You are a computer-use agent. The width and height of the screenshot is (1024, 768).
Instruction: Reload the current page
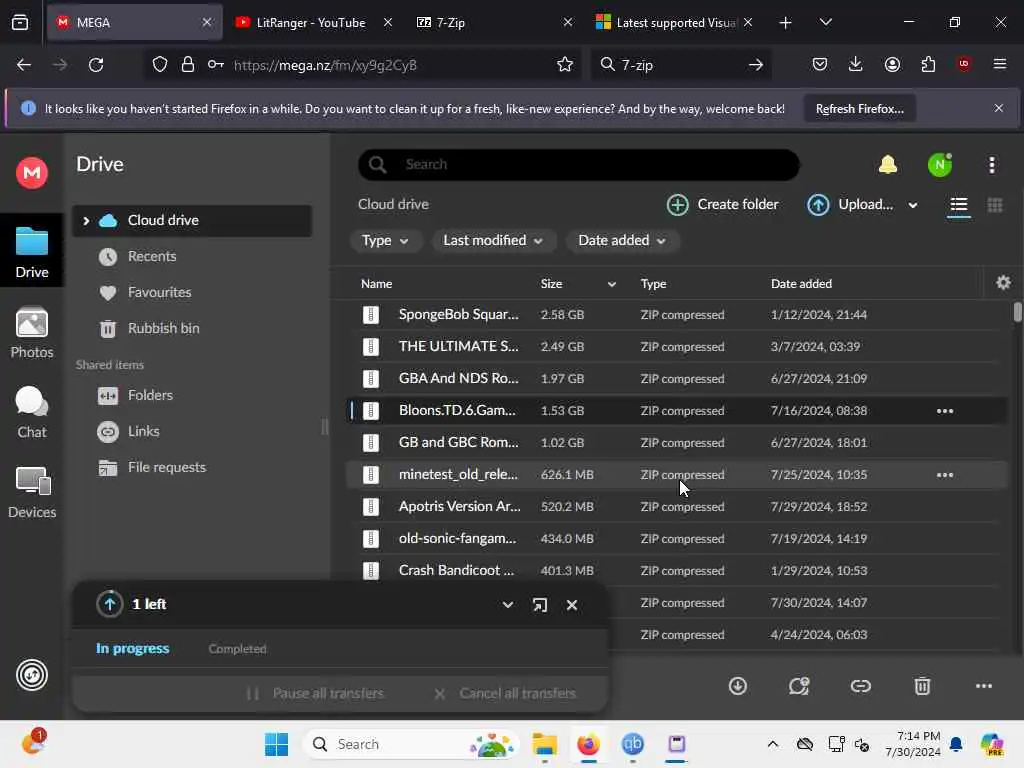coord(96,65)
